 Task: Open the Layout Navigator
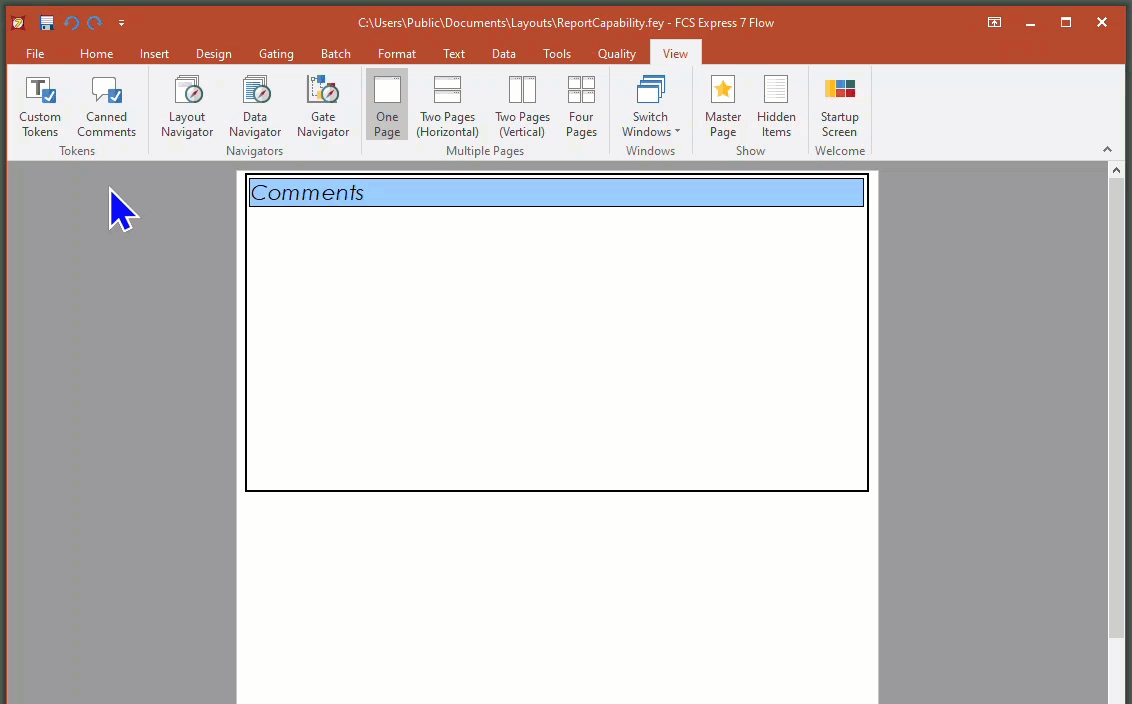click(187, 106)
